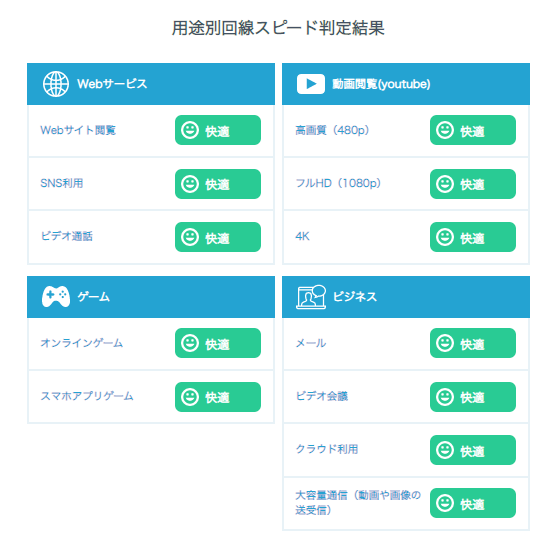This screenshot has width=548, height=545.
Task: Click the 快適 badge for クラウド利用
Action: point(473,450)
